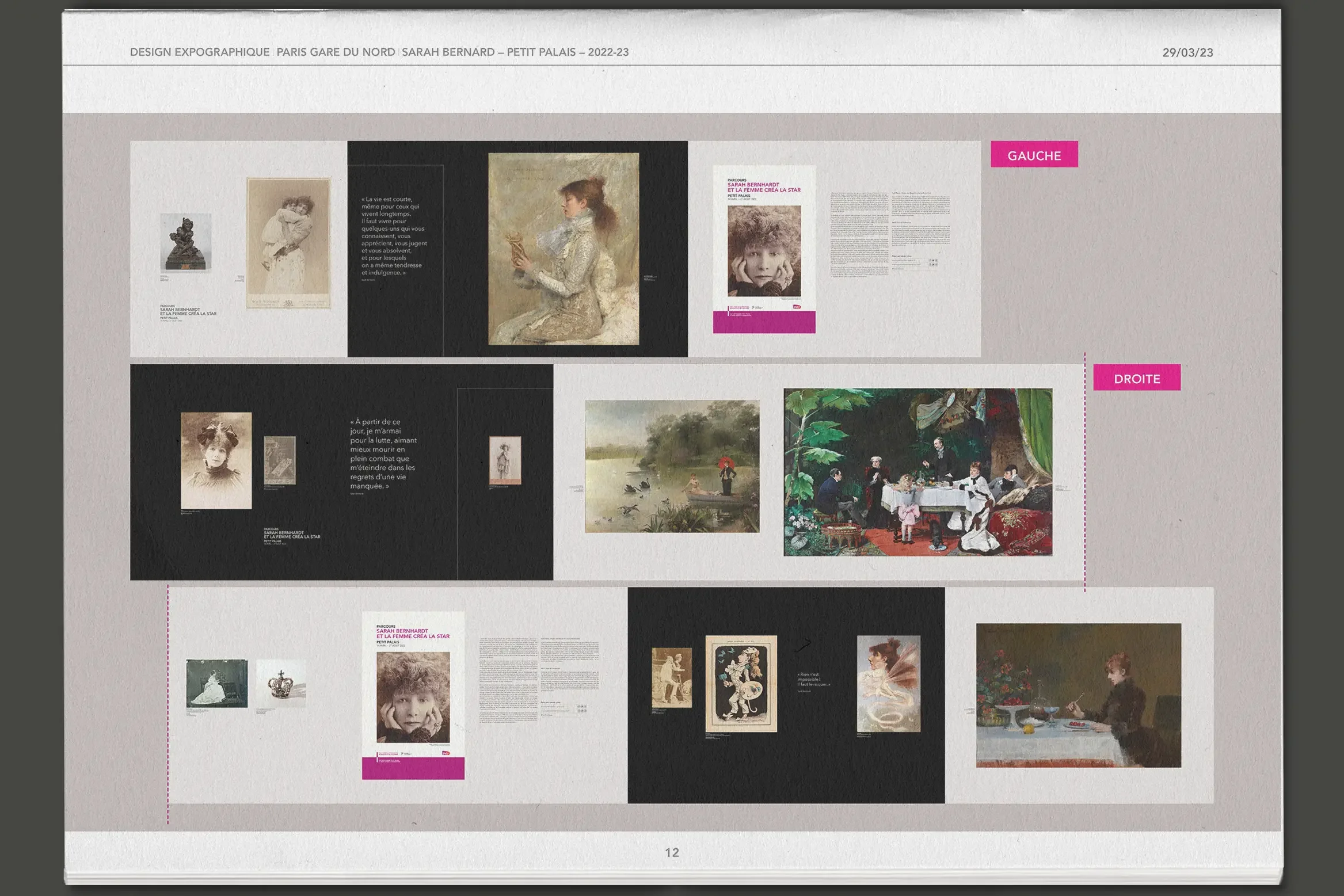Open the lake painting with black swans
Screen dimensions: 1344x896
coord(672,466)
